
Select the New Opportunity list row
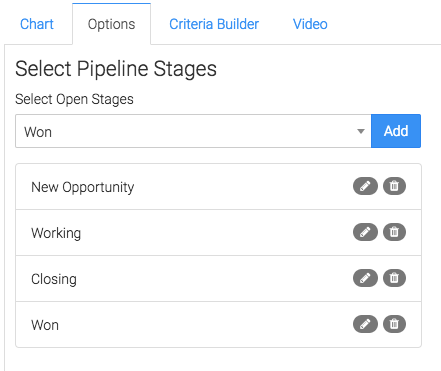(218, 187)
